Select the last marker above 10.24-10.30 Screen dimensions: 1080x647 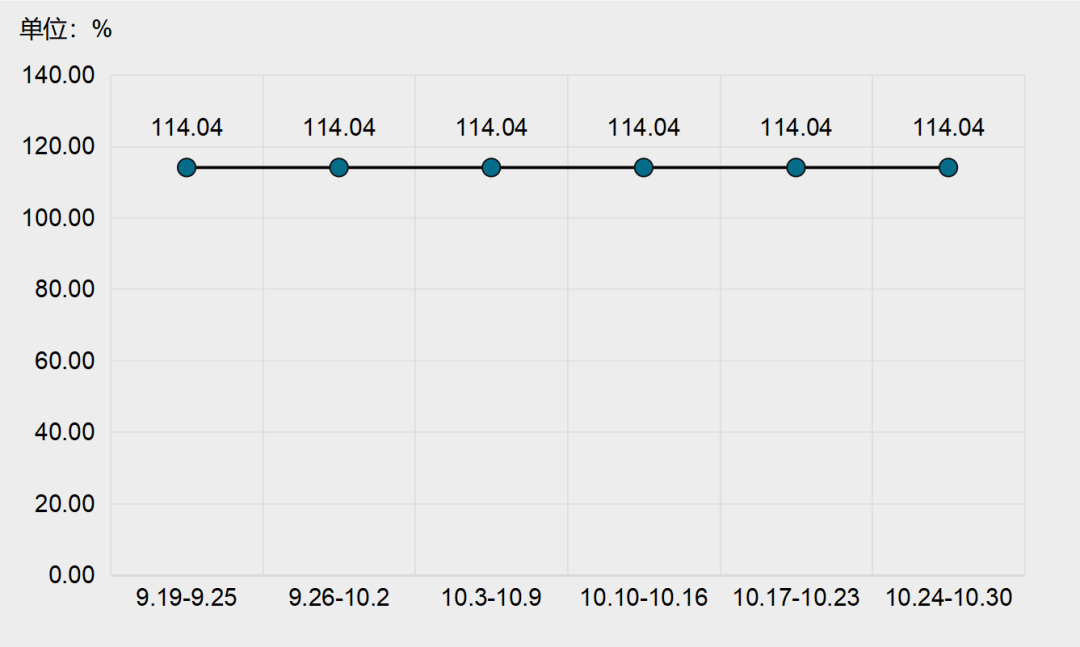948,167
